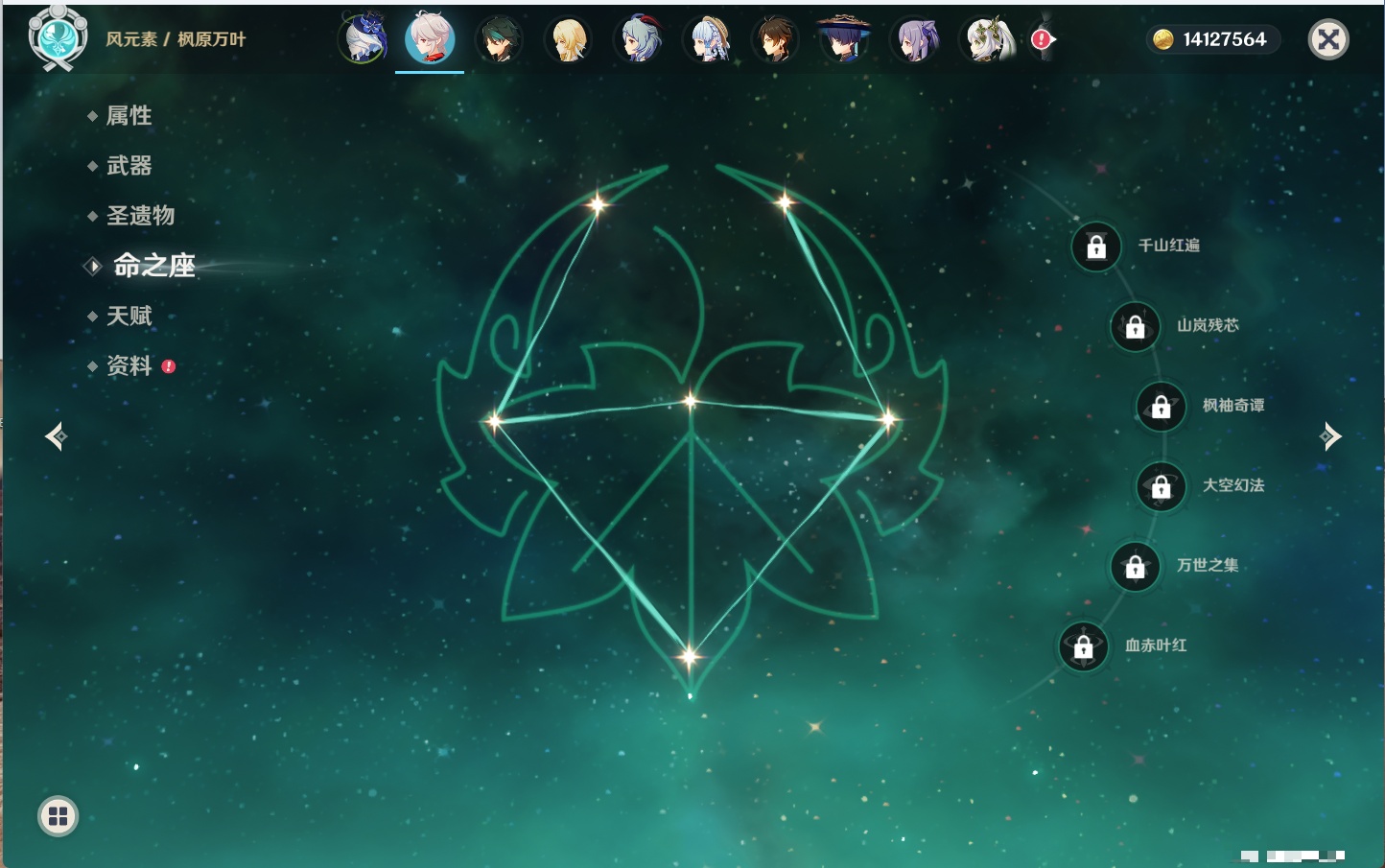Open the 千山红遍 constellation lock

click(x=1096, y=246)
